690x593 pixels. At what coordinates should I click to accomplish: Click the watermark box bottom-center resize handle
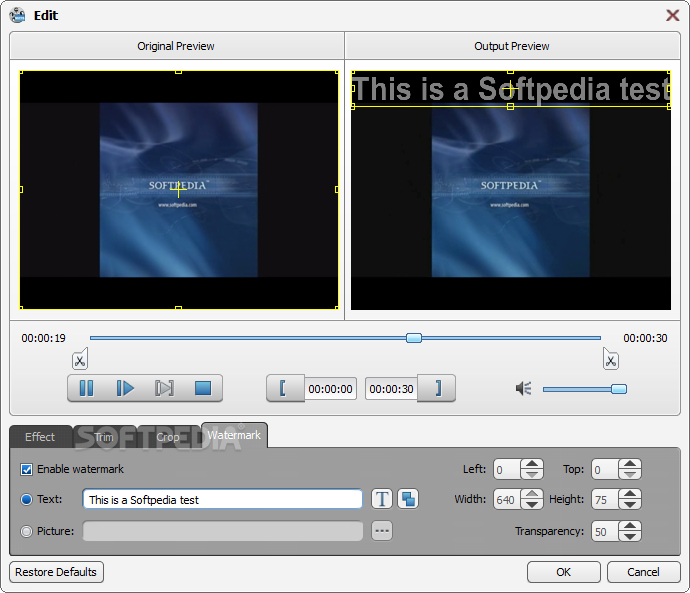coord(510,106)
